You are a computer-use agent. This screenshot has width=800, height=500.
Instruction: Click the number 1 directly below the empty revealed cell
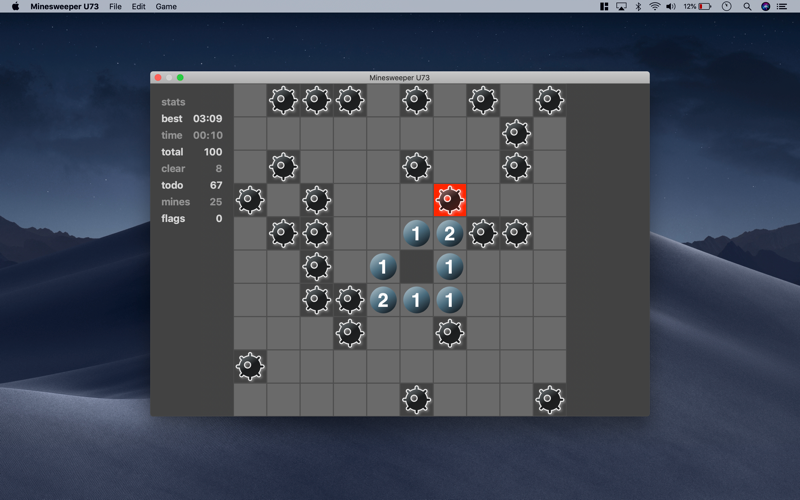[416, 300]
